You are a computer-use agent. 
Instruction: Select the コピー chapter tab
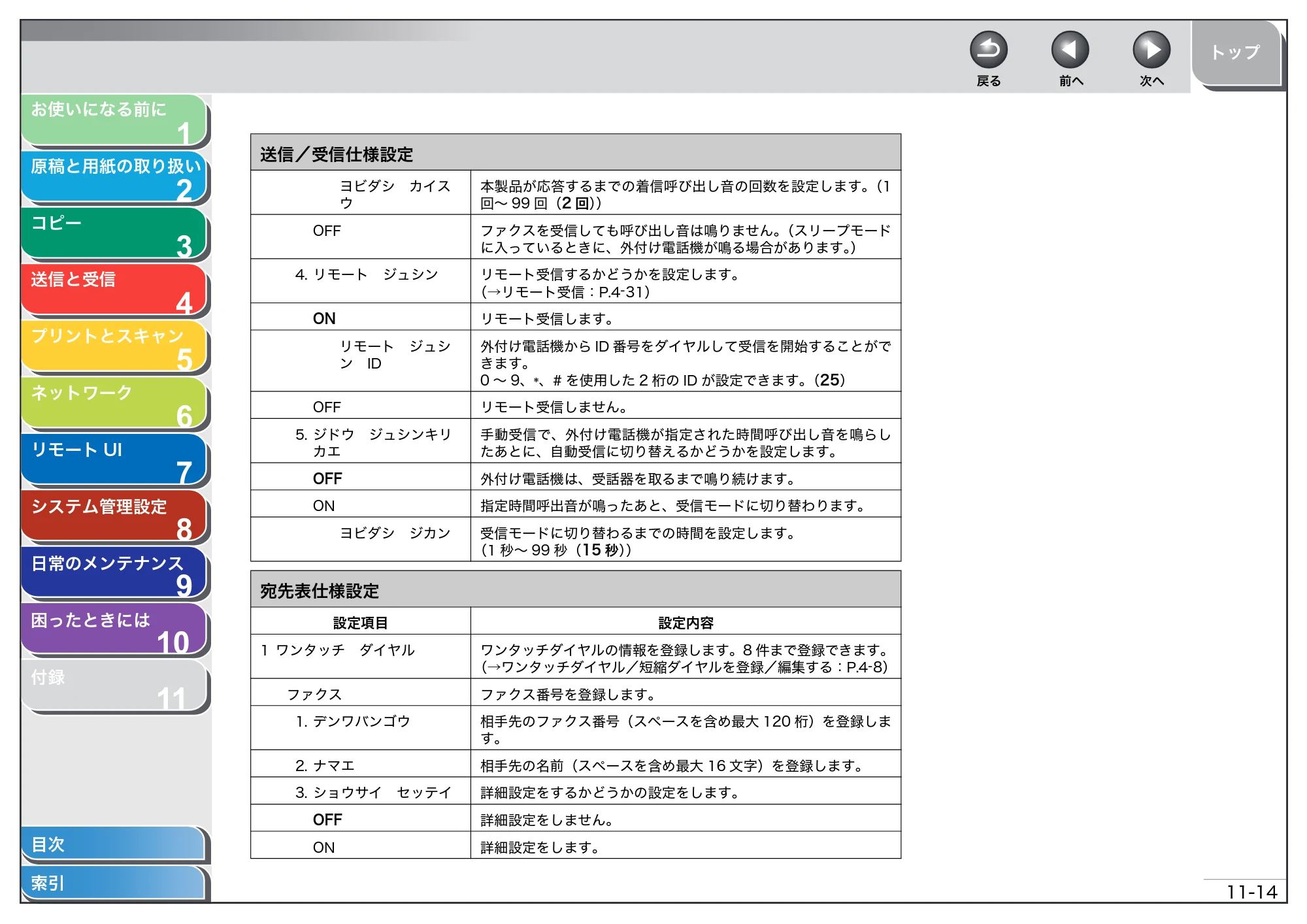(x=114, y=233)
